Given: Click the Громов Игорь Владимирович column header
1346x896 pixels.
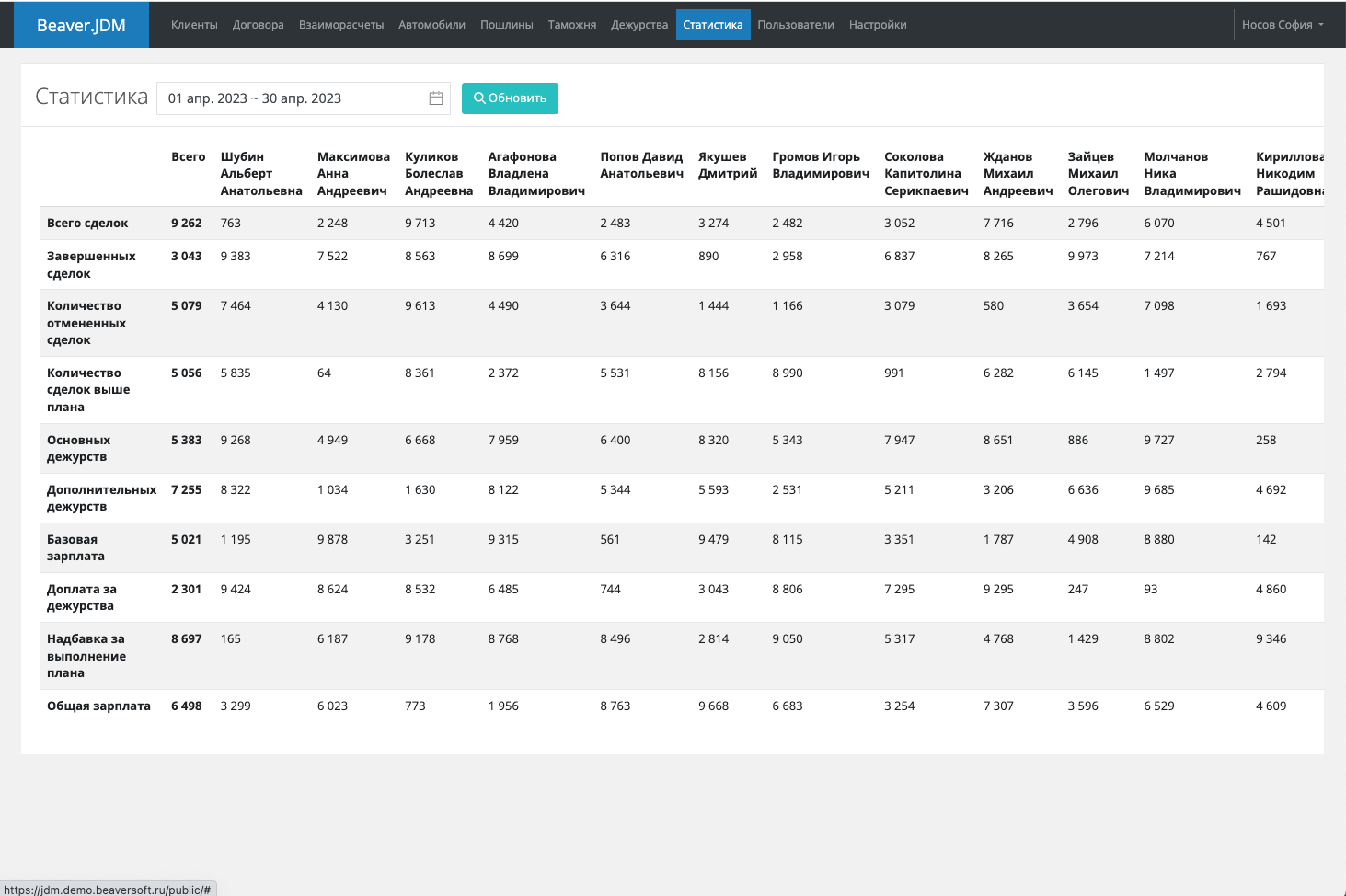Looking at the screenshot, I should tap(820, 166).
